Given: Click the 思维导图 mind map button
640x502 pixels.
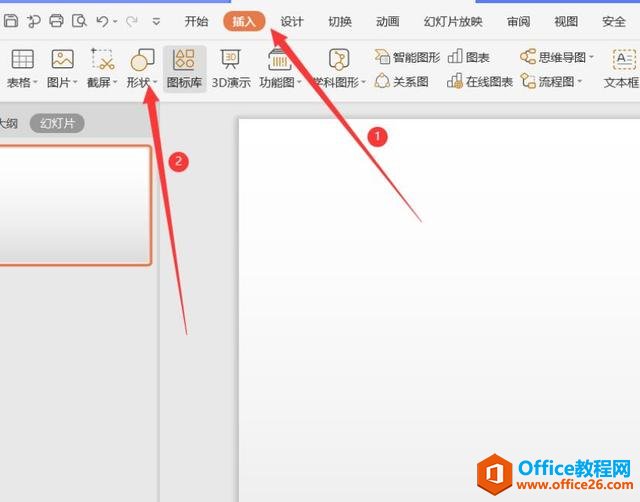Looking at the screenshot, I should click(553, 57).
